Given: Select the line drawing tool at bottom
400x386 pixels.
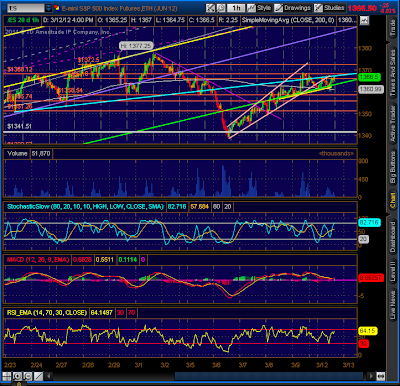Looking at the screenshot, I should (x=38, y=376).
